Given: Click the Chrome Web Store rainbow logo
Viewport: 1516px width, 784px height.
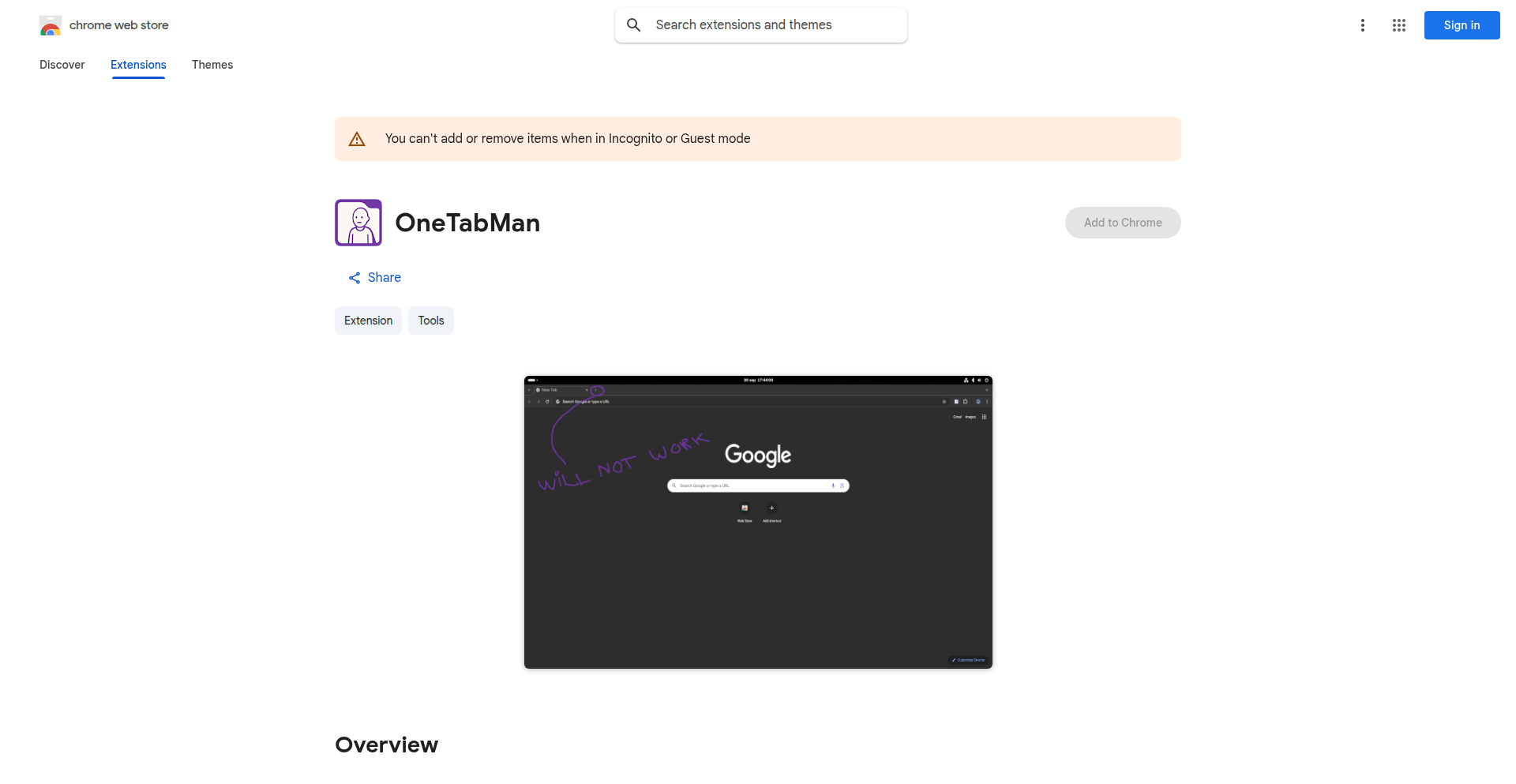Looking at the screenshot, I should pos(51,25).
